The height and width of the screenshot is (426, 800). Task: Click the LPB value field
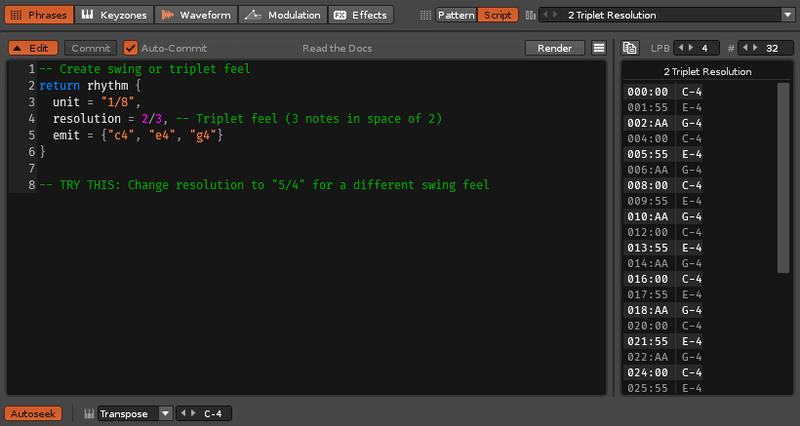pyautogui.click(x=704, y=48)
